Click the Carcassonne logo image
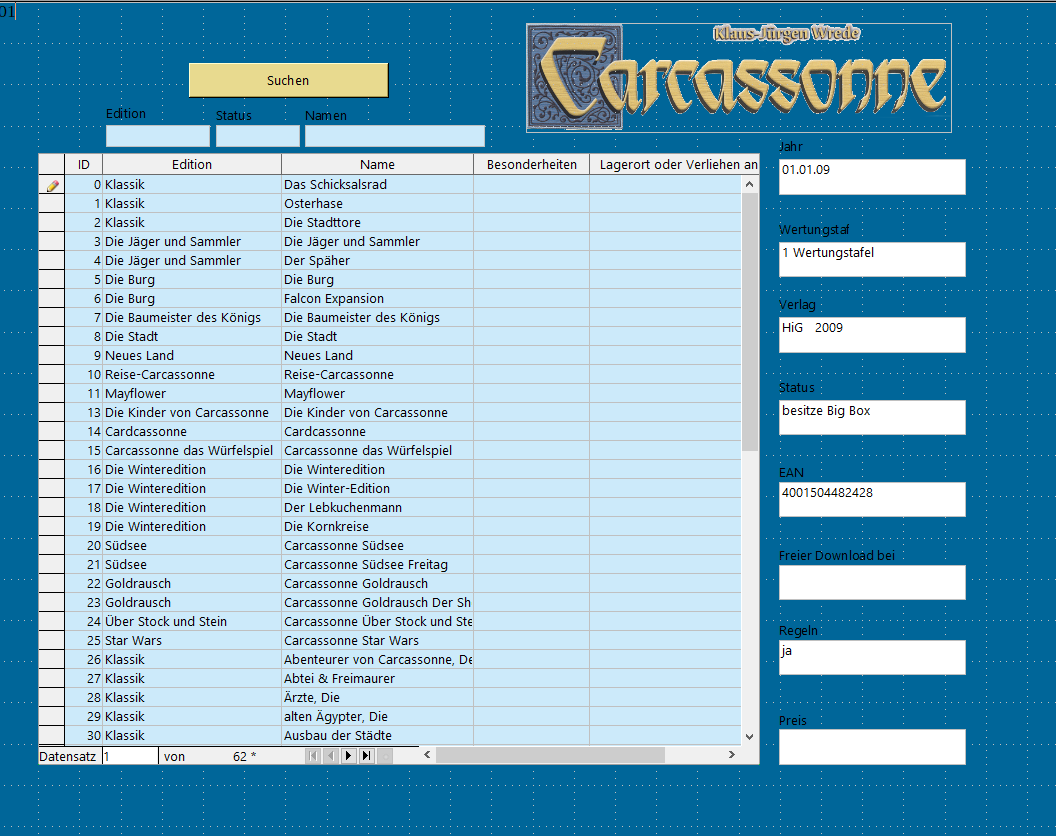Screen dimensions: 1056x836 coord(738,78)
